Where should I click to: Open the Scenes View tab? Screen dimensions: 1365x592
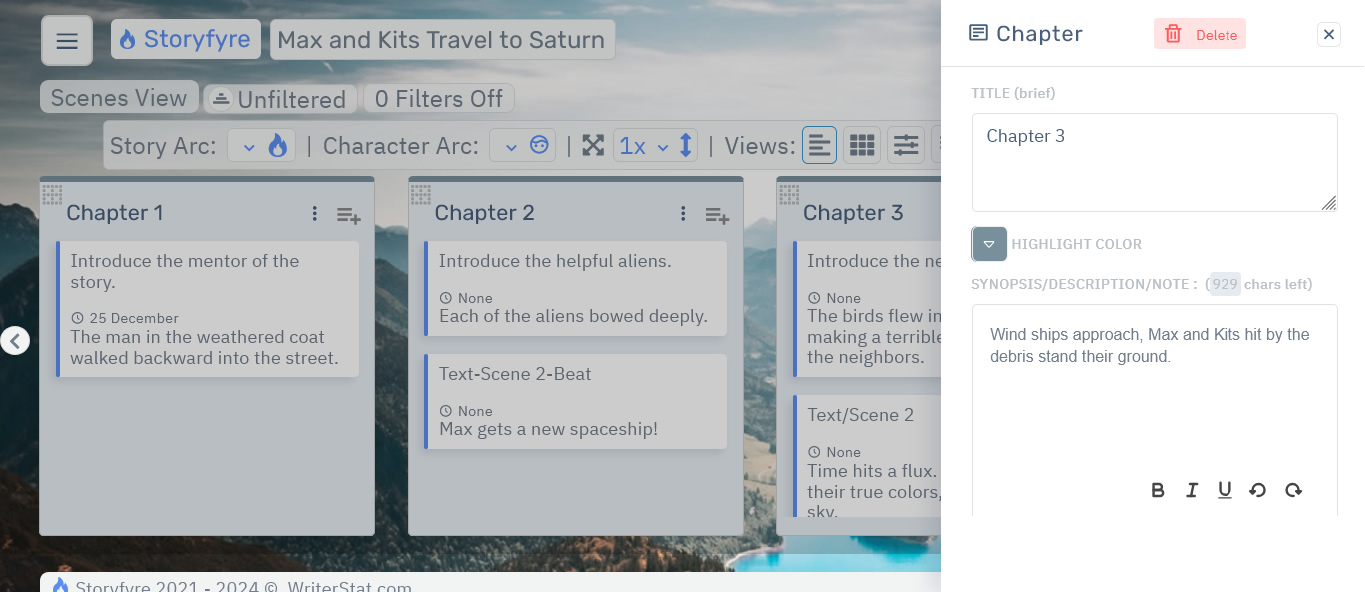[x=119, y=98]
